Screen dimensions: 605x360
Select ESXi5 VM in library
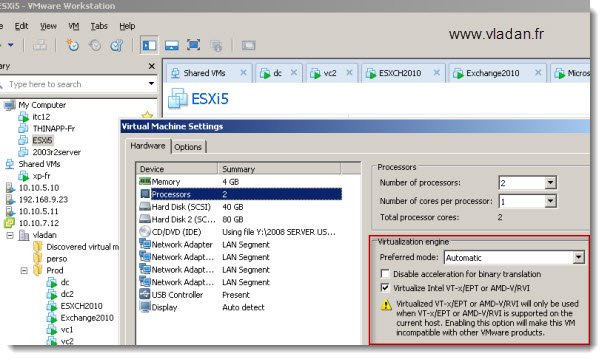[42, 140]
